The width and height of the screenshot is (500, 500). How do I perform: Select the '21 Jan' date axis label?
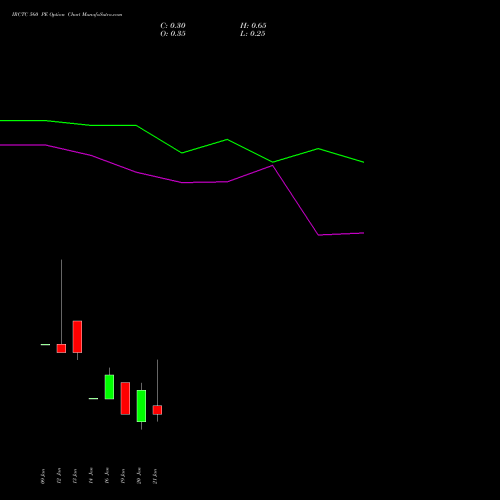(155, 476)
